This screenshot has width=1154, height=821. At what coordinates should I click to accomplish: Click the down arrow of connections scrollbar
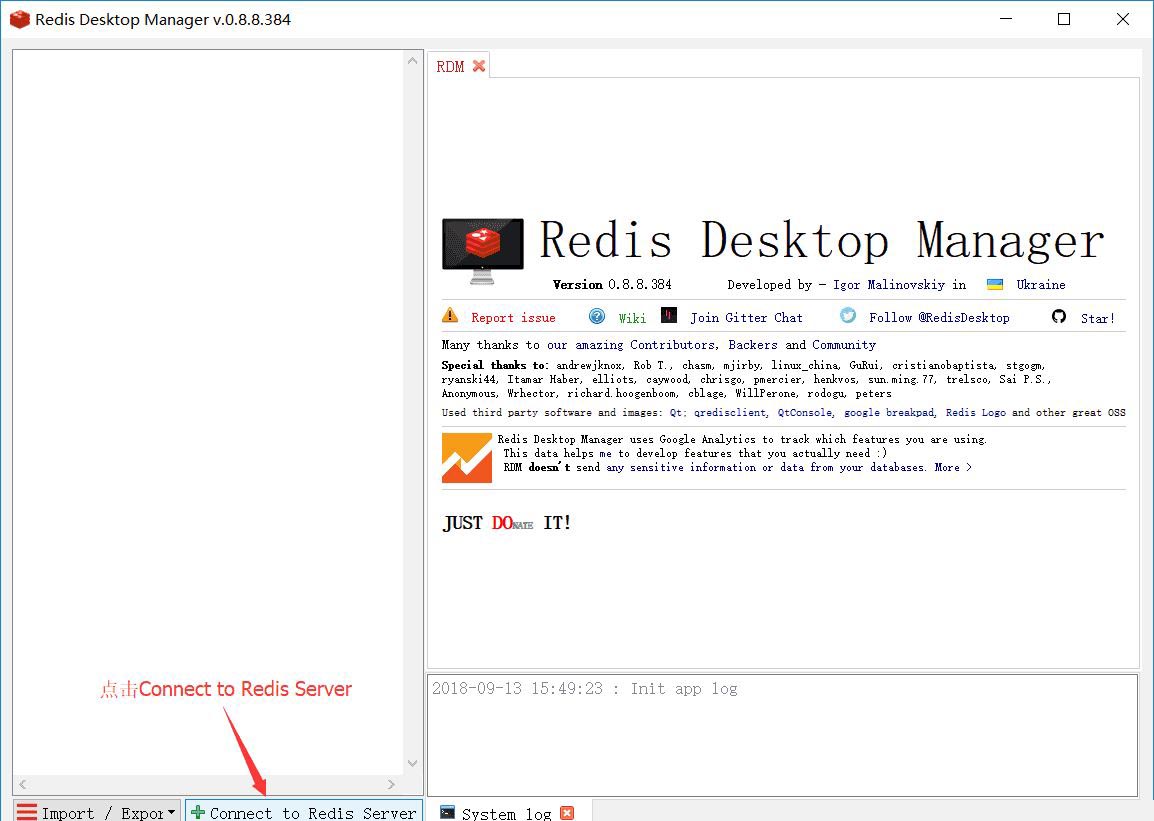point(412,764)
